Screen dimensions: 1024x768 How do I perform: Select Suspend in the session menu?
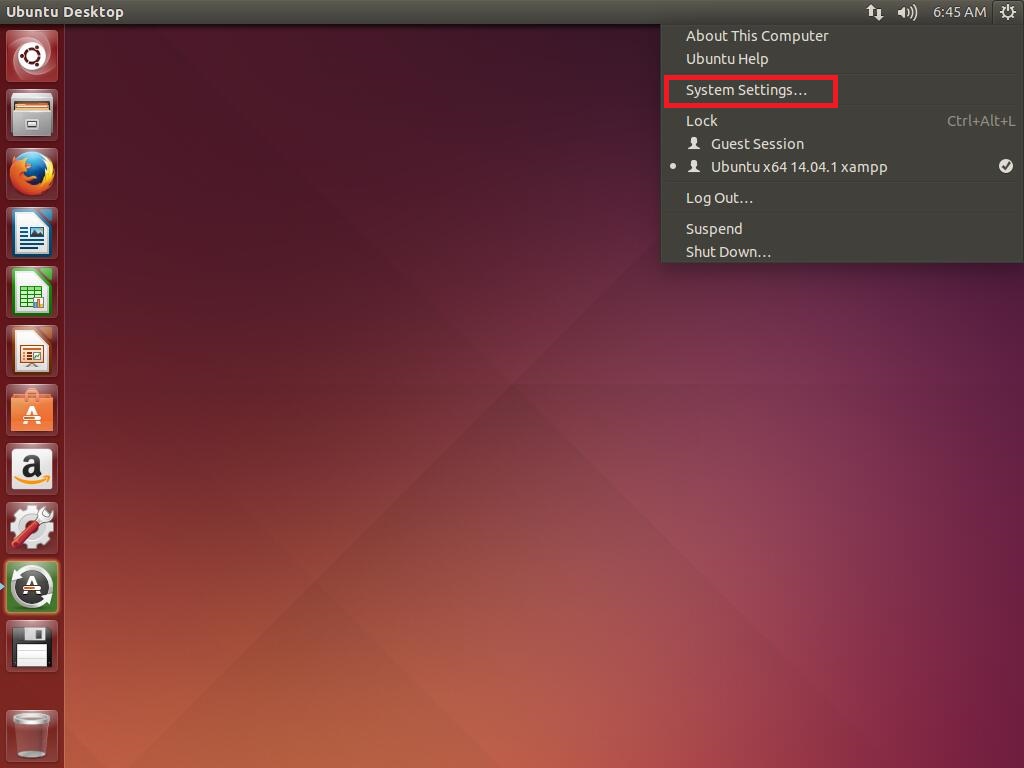pyautogui.click(x=842, y=229)
